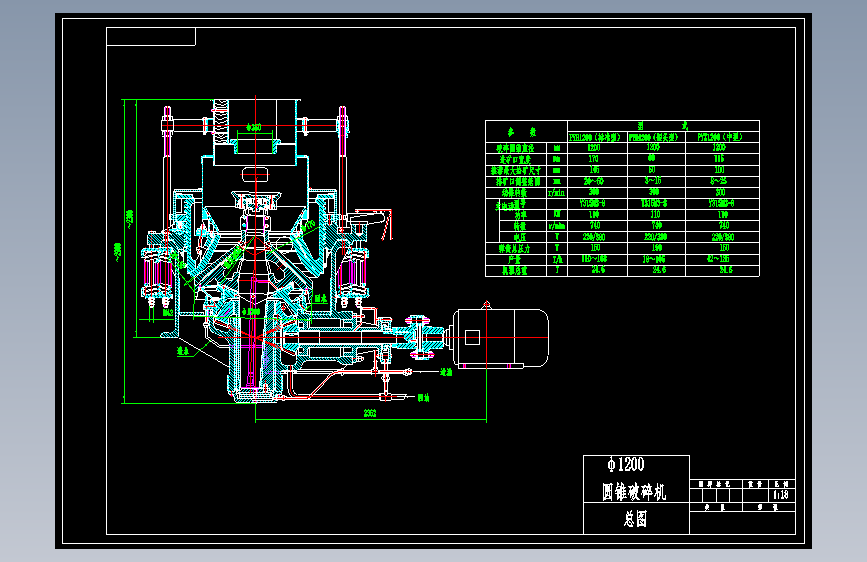Click the 220/380 voltage cell in the 短头型 column
The image size is (867, 562).
[655, 237]
